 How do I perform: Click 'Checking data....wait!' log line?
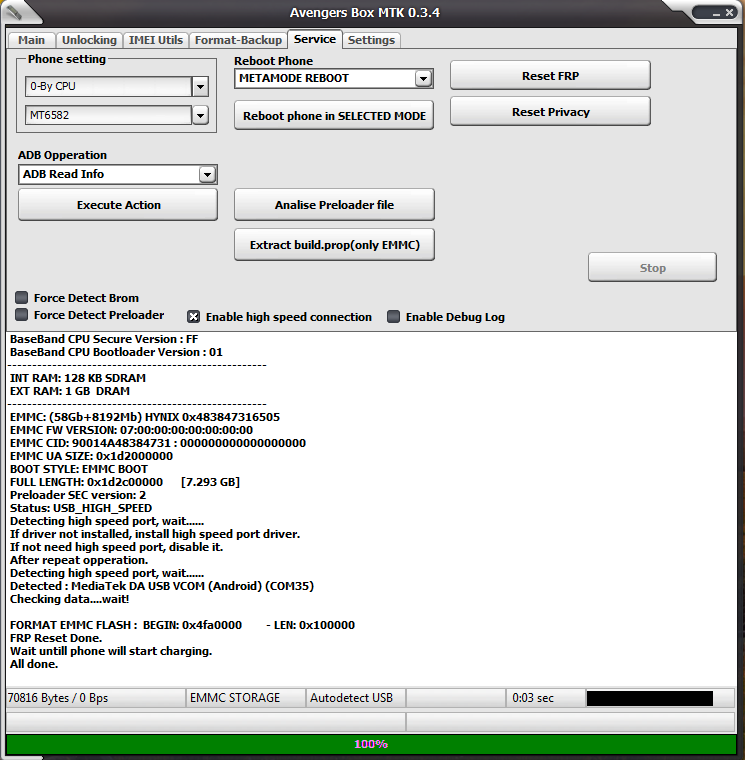tap(70, 599)
